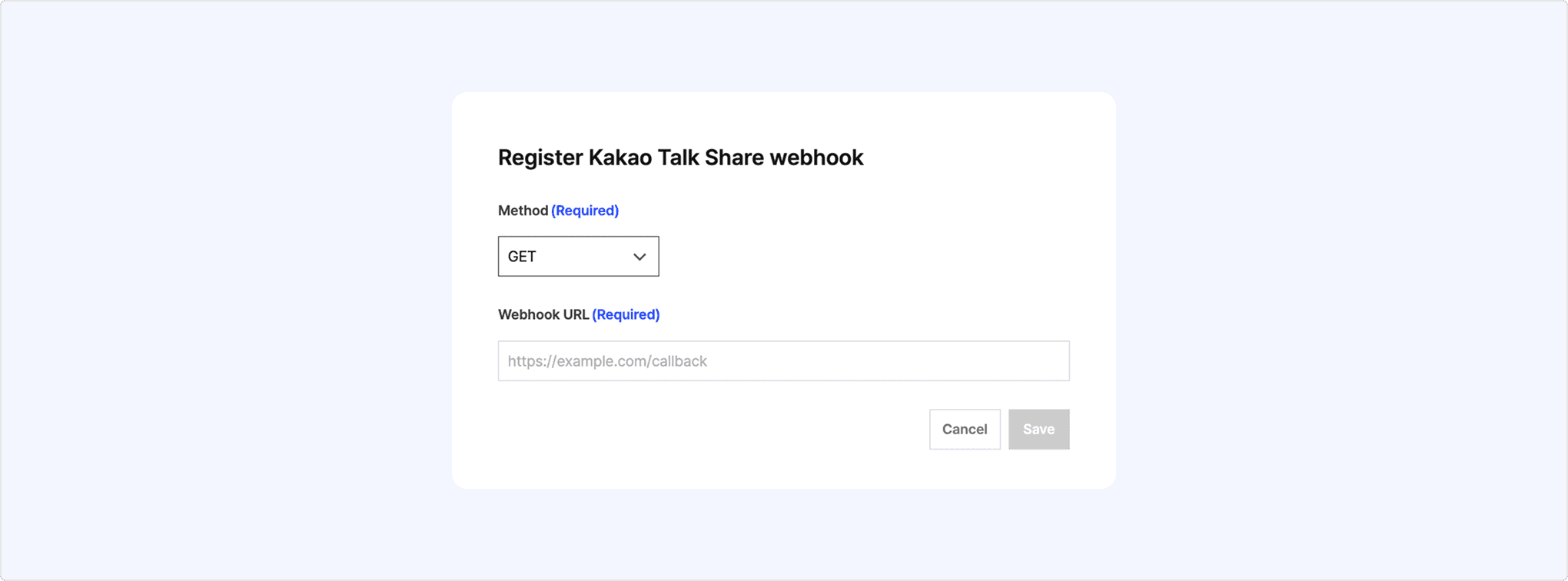Image resolution: width=1568 pixels, height=581 pixels.
Task: Toggle the Method selector's down arrow
Action: point(639,257)
